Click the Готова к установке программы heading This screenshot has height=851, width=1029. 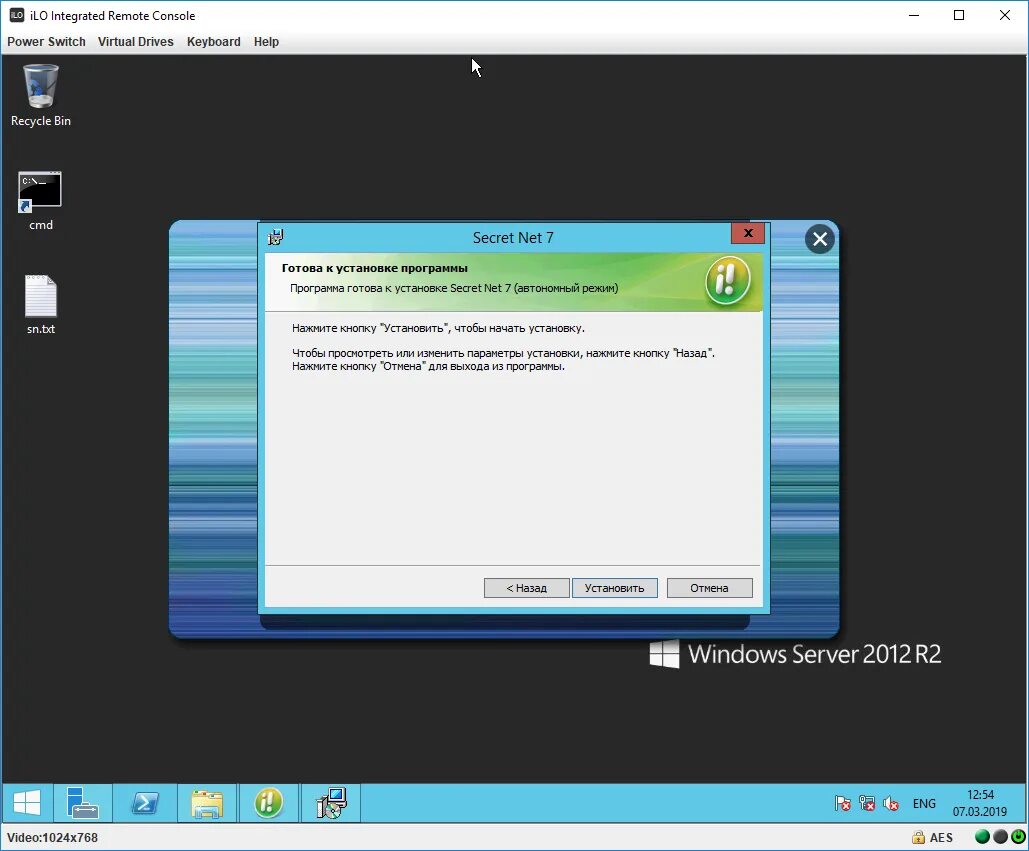coord(375,268)
